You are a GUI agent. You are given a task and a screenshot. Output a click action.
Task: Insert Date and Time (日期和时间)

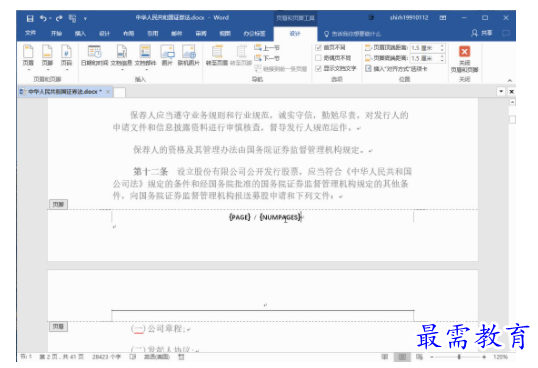pyautogui.click(x=94, y=56)
